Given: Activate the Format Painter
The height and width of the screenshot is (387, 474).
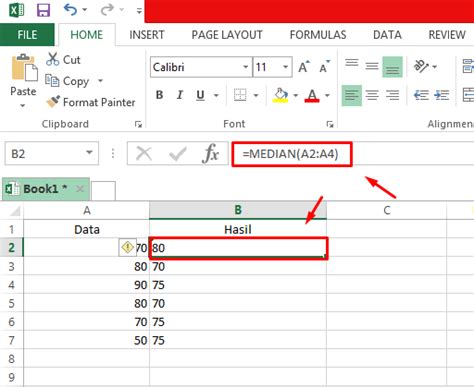Looking at the screenshot, I should coord(91,102).
